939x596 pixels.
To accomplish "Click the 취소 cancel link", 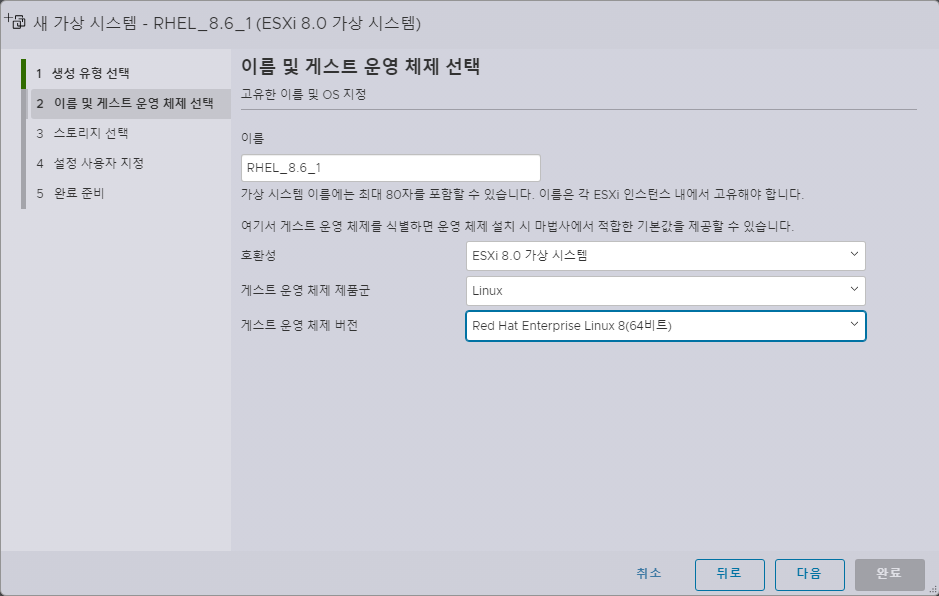I will (649, 573).
